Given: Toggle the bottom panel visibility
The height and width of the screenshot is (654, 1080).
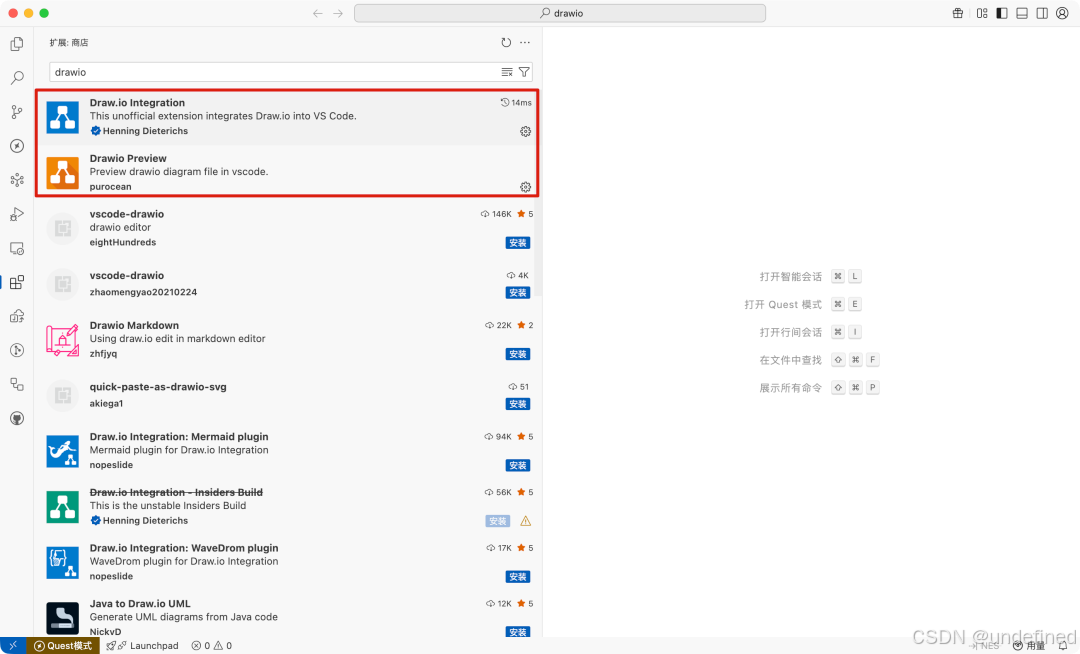Looking at the screenshot, I should coord(1022,13).
